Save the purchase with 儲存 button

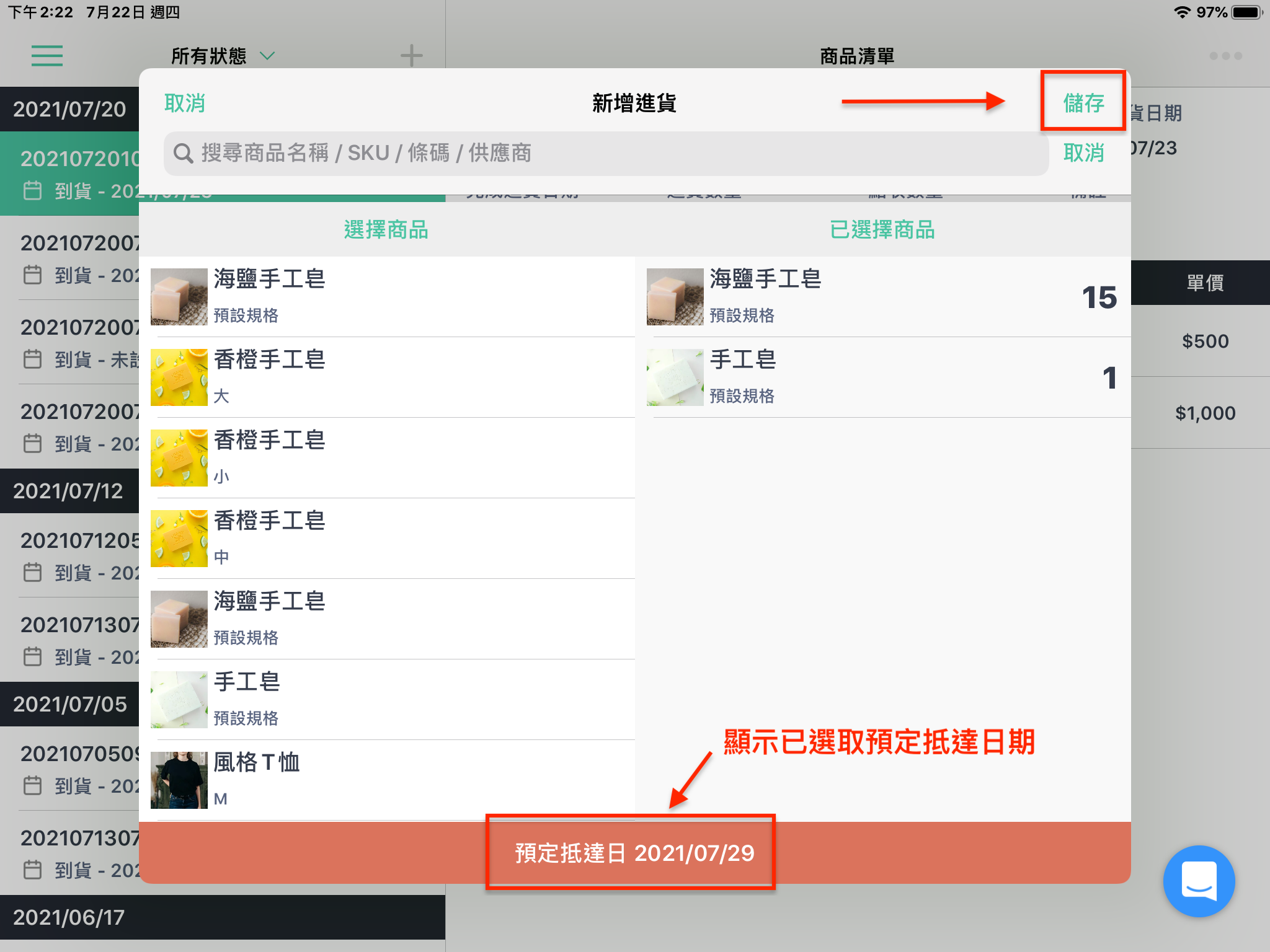(x=1083, y=103)
